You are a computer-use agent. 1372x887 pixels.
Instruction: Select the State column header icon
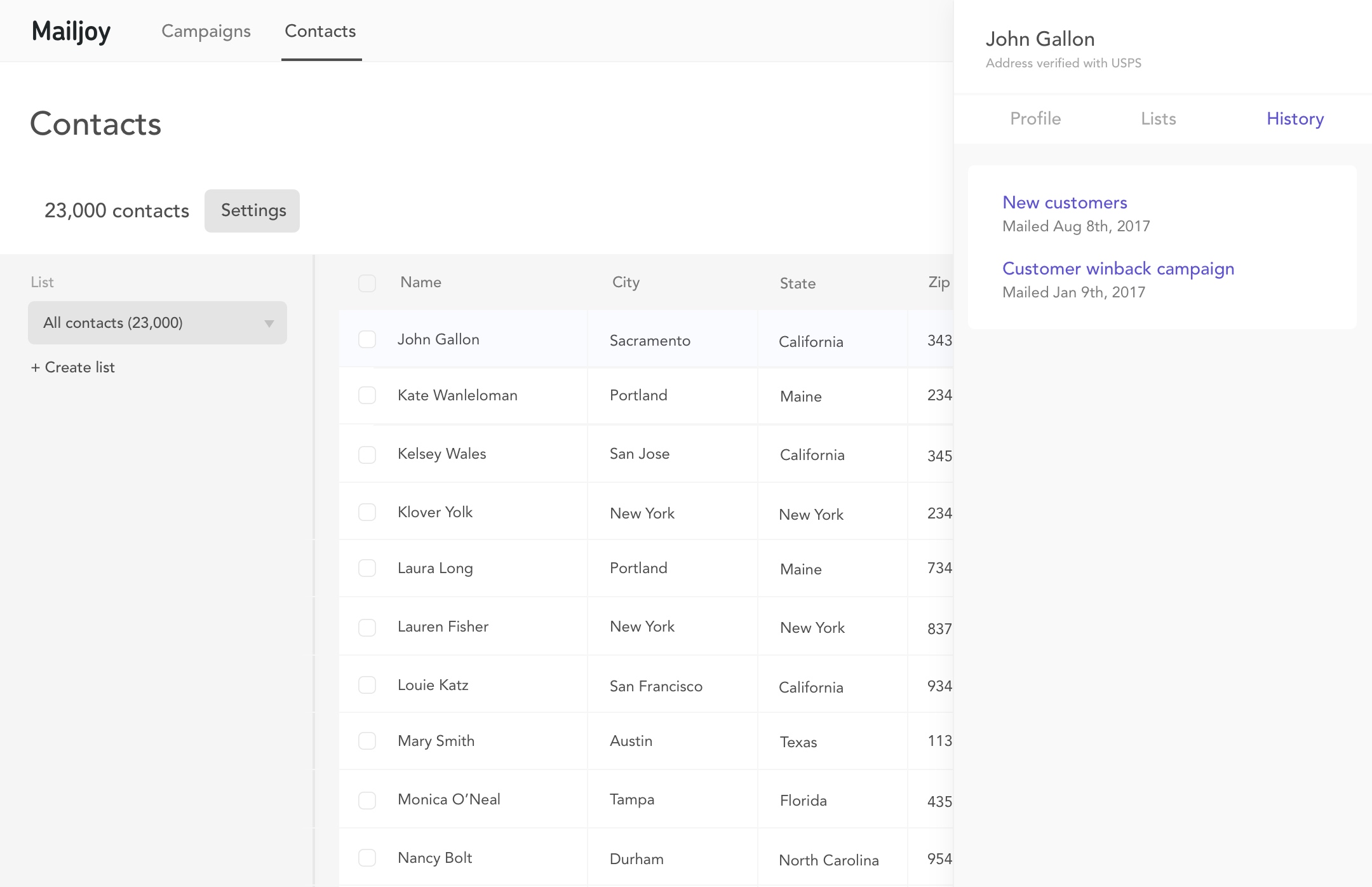coord(797,282)
